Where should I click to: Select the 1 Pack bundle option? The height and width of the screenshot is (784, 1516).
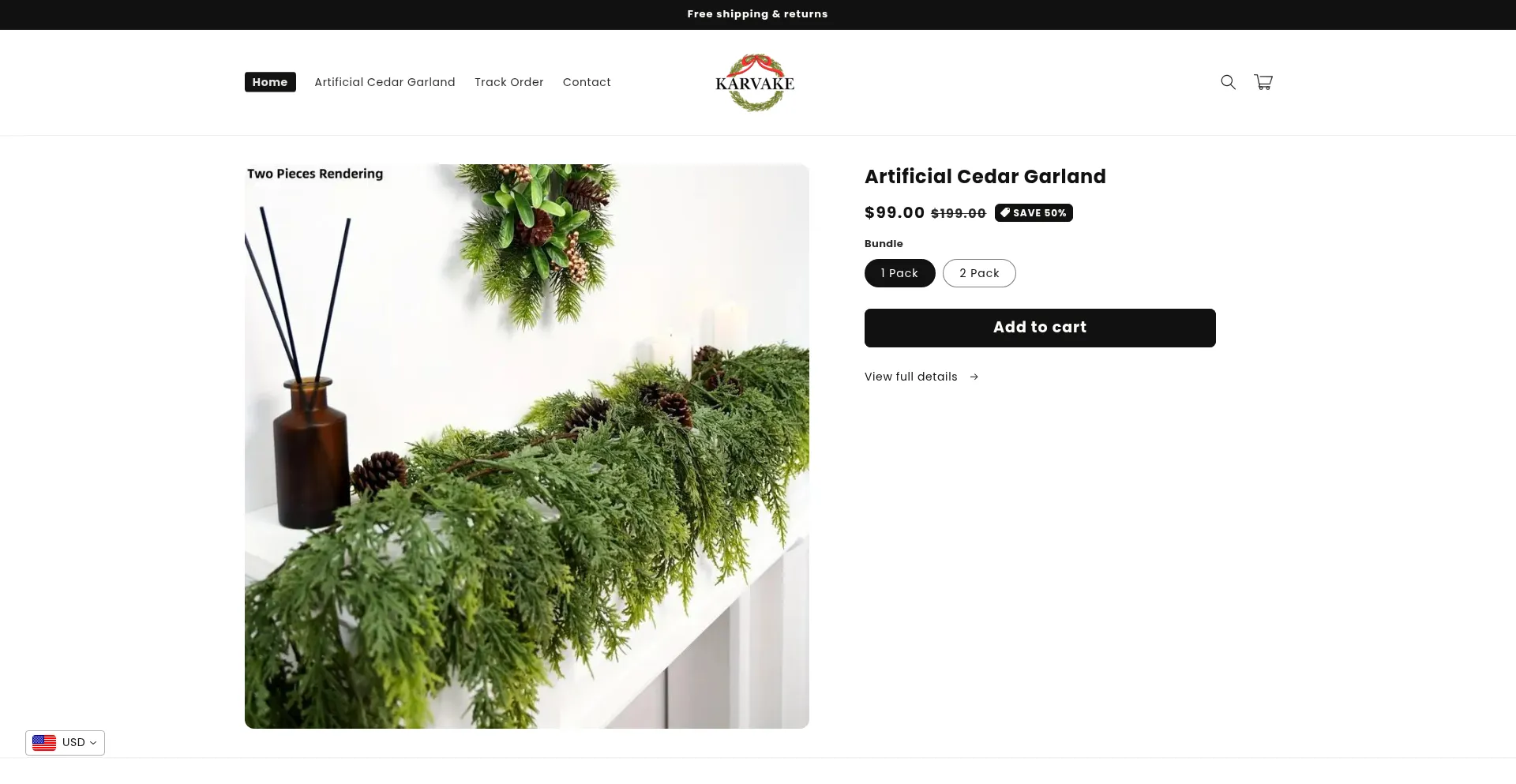(899, 273)
